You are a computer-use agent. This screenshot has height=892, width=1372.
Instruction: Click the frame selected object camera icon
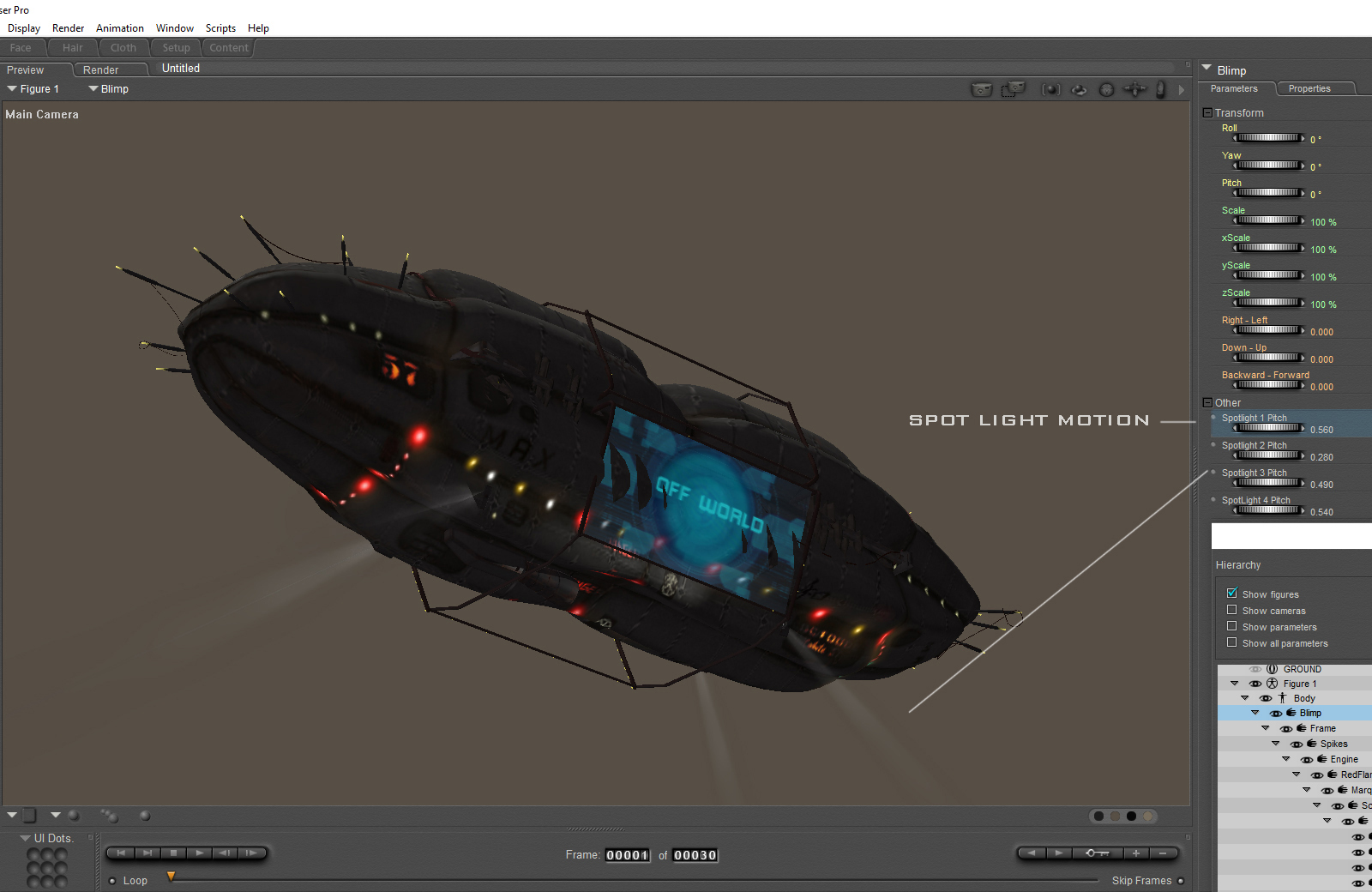1050,89
